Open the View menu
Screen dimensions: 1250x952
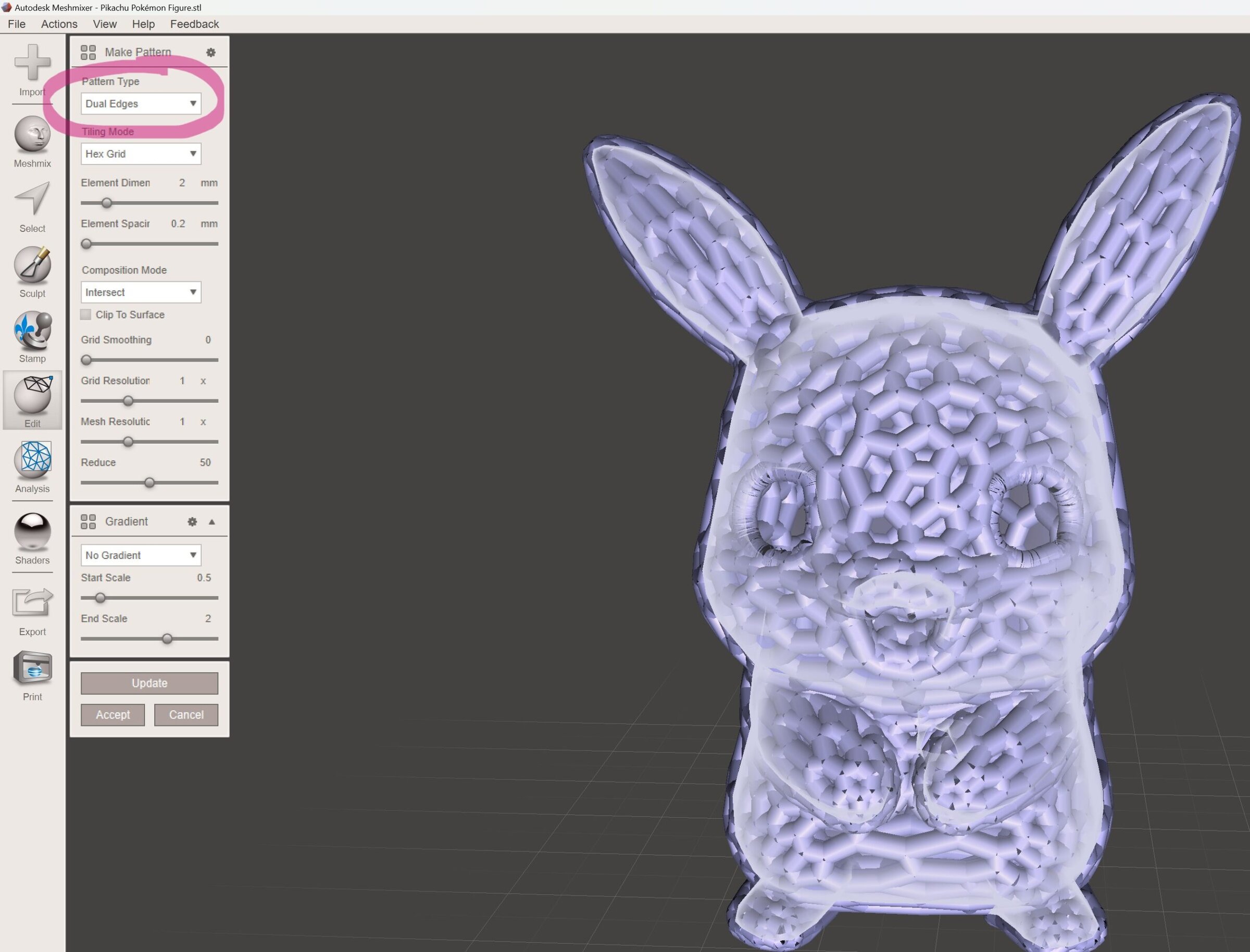(104, 24)
